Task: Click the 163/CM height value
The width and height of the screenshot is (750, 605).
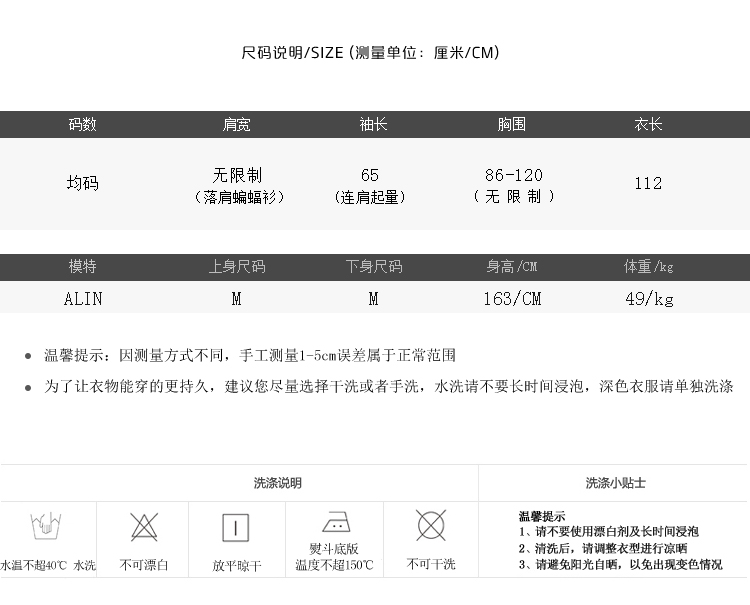Action: pos(512,299)
